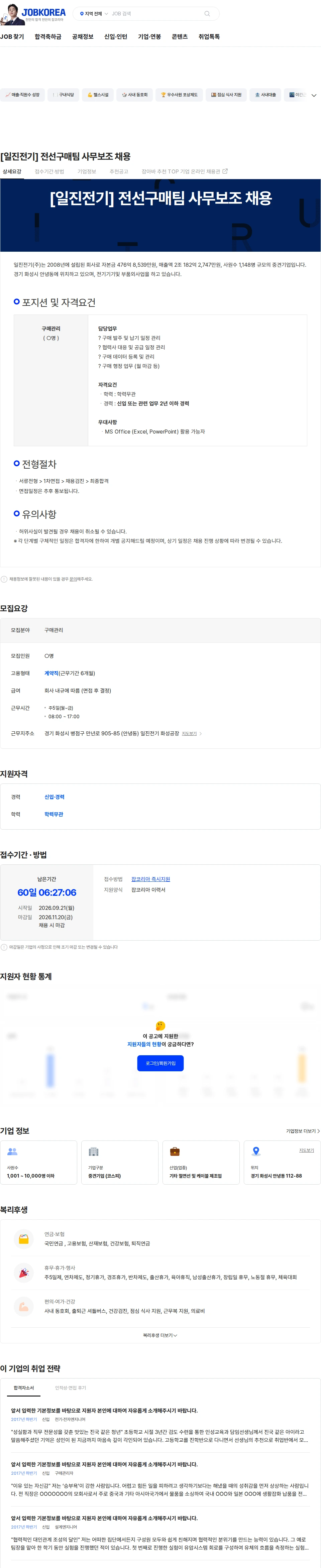Click the external link icon beside 채용관
The width and height of the screenshot is (321, 1568).
225,171
